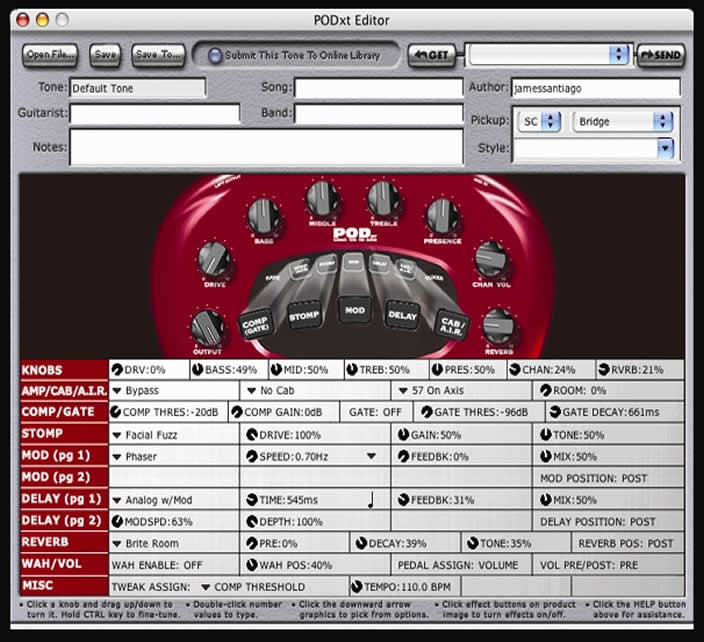Click the REVERB knob on the POD image
Image resolution: width=704 pixels, height=642 pixels.
pos(498,326)
